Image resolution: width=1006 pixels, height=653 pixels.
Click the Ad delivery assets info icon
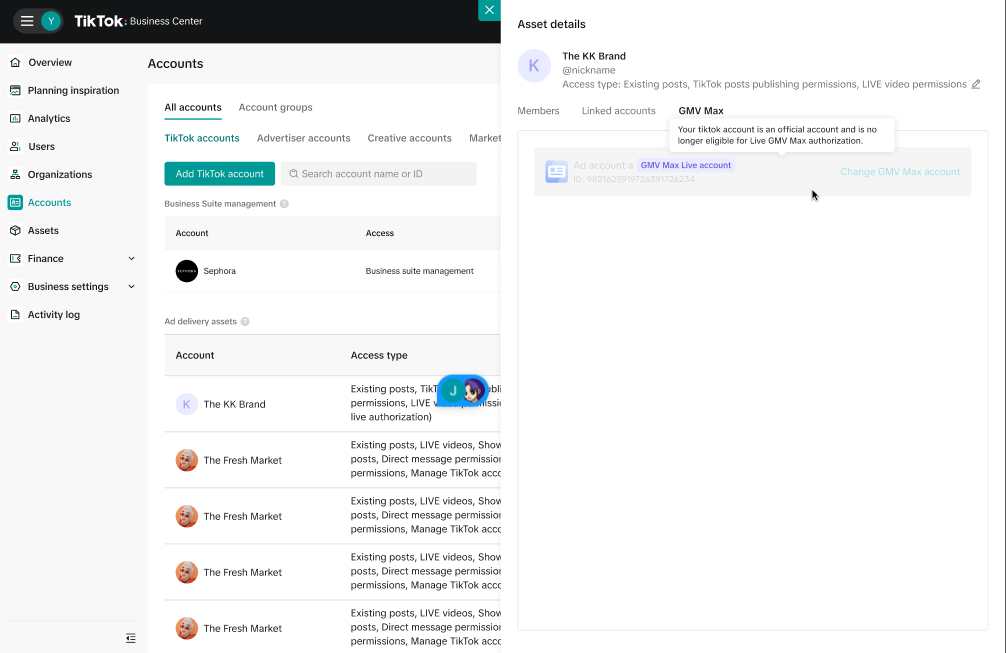[245, 322]
